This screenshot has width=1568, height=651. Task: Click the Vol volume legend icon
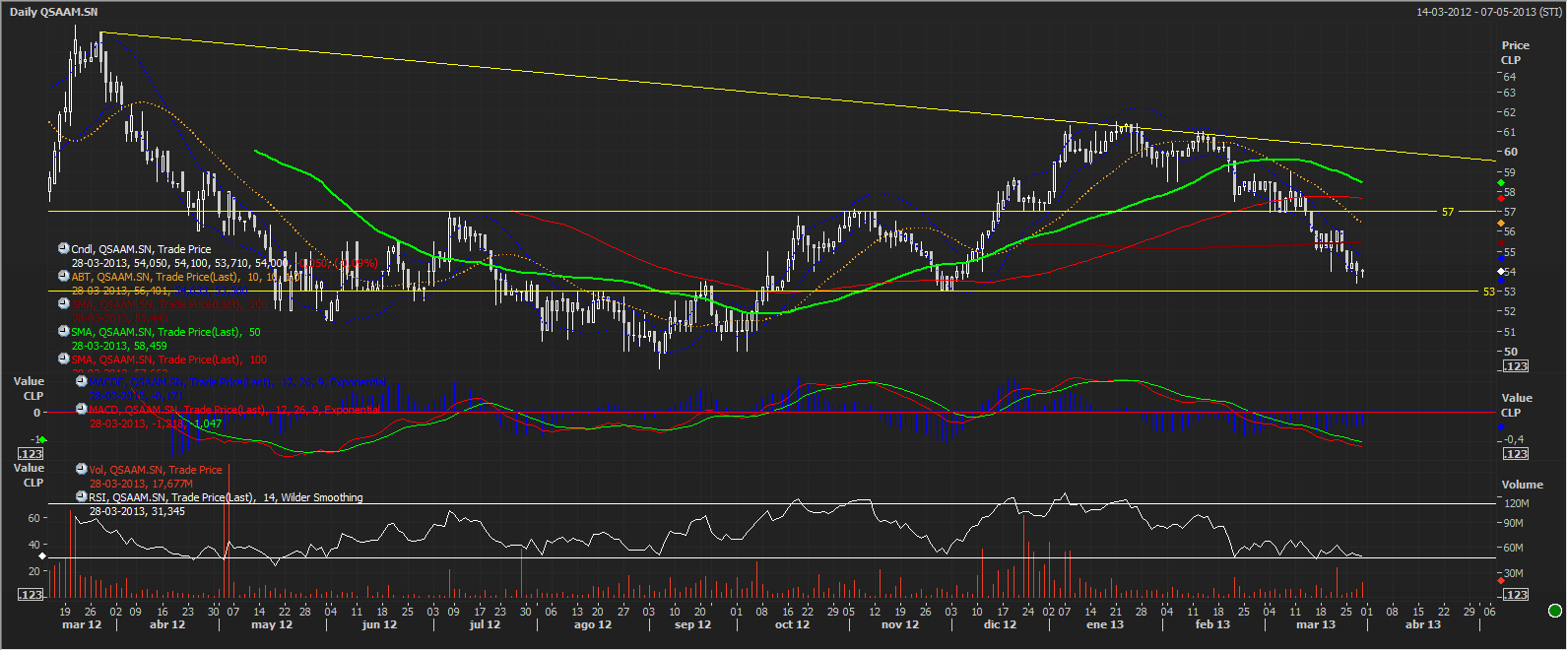pos(82,470)
